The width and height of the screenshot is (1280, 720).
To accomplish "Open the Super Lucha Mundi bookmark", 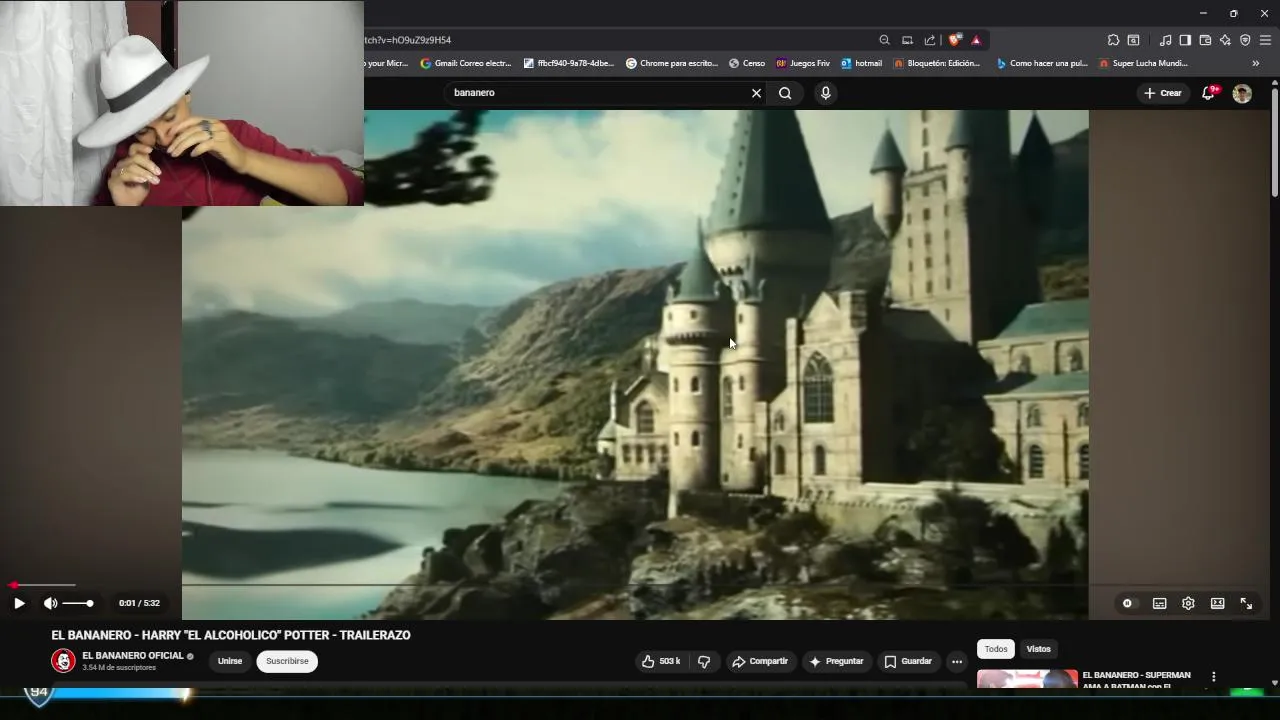I will [x=1143, y=63].
